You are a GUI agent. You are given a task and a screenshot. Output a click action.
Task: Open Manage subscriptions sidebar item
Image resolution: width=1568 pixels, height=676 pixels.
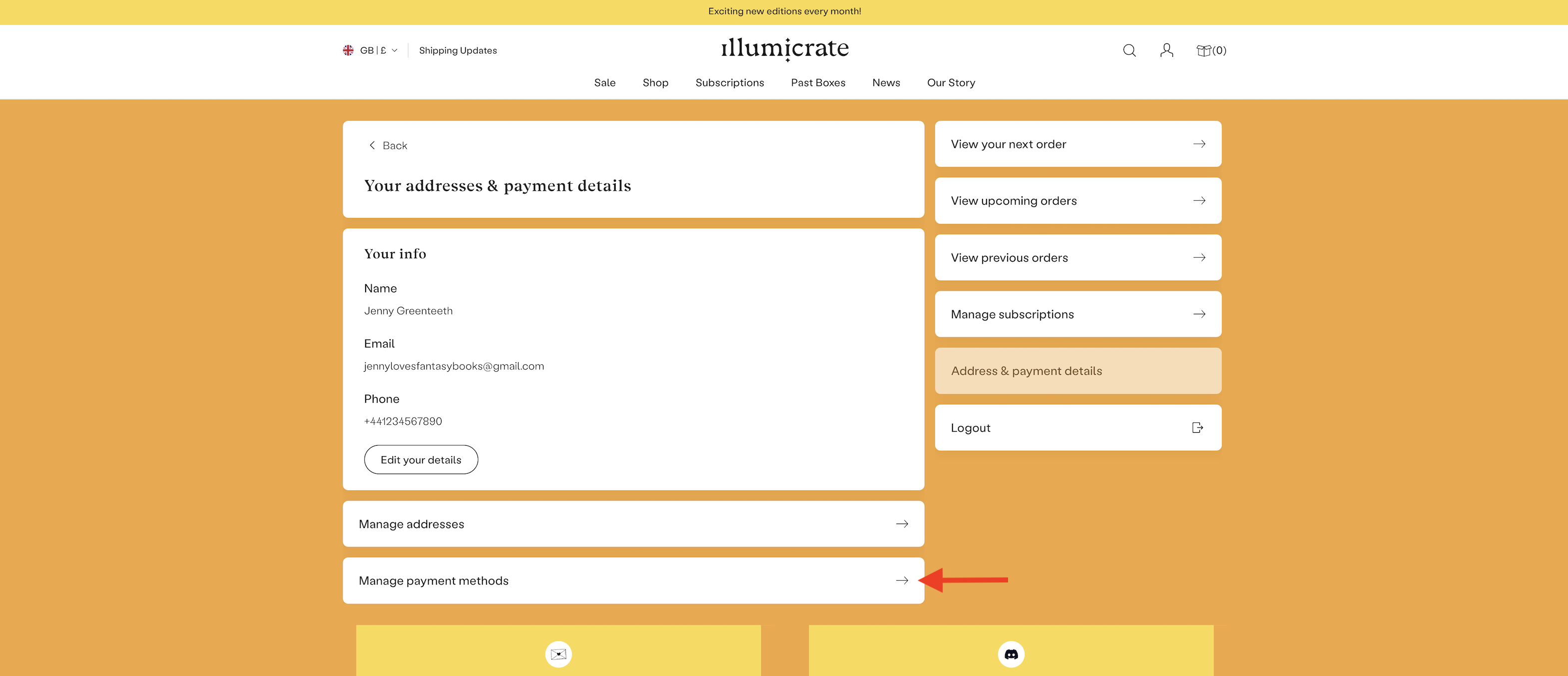click(x=1077, y=314)
